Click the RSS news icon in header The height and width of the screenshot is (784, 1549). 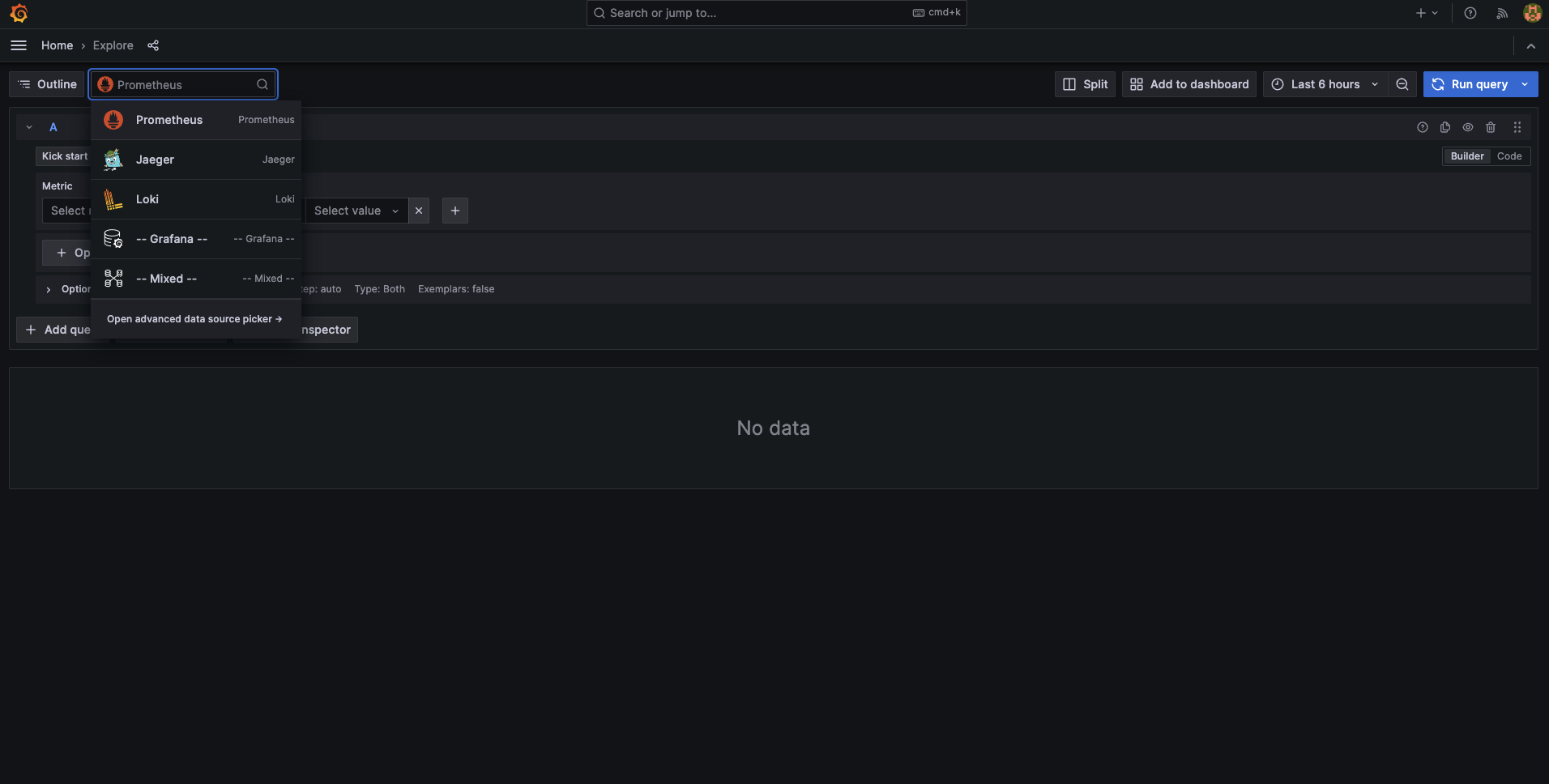pyautogui.click(x=1501, y=13)
